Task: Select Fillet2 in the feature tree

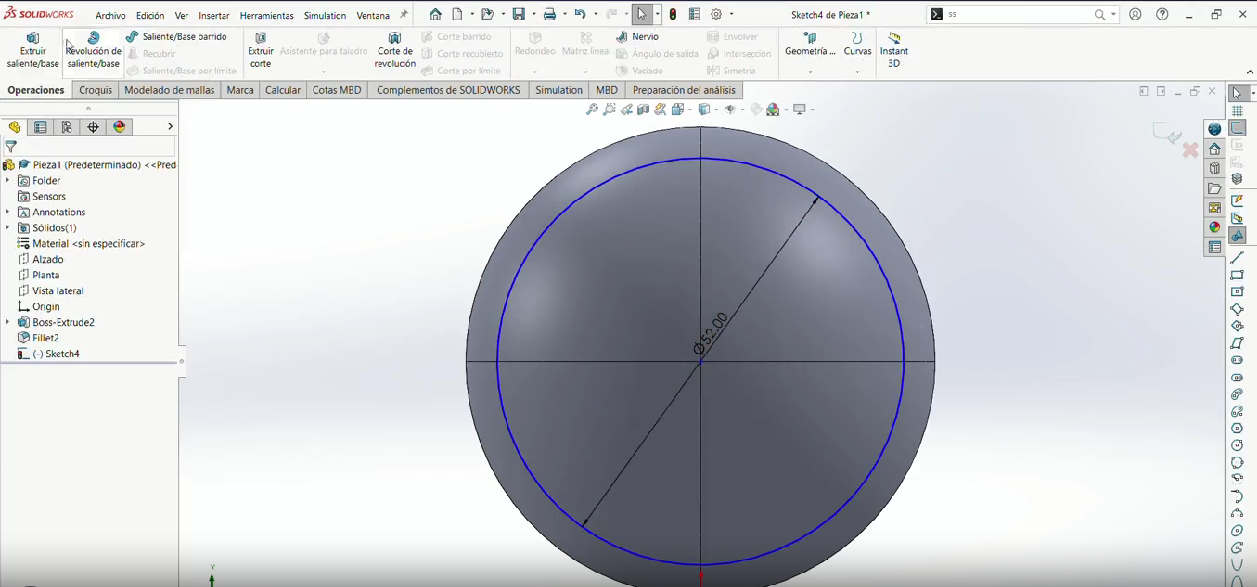Action: click(39, 338)
